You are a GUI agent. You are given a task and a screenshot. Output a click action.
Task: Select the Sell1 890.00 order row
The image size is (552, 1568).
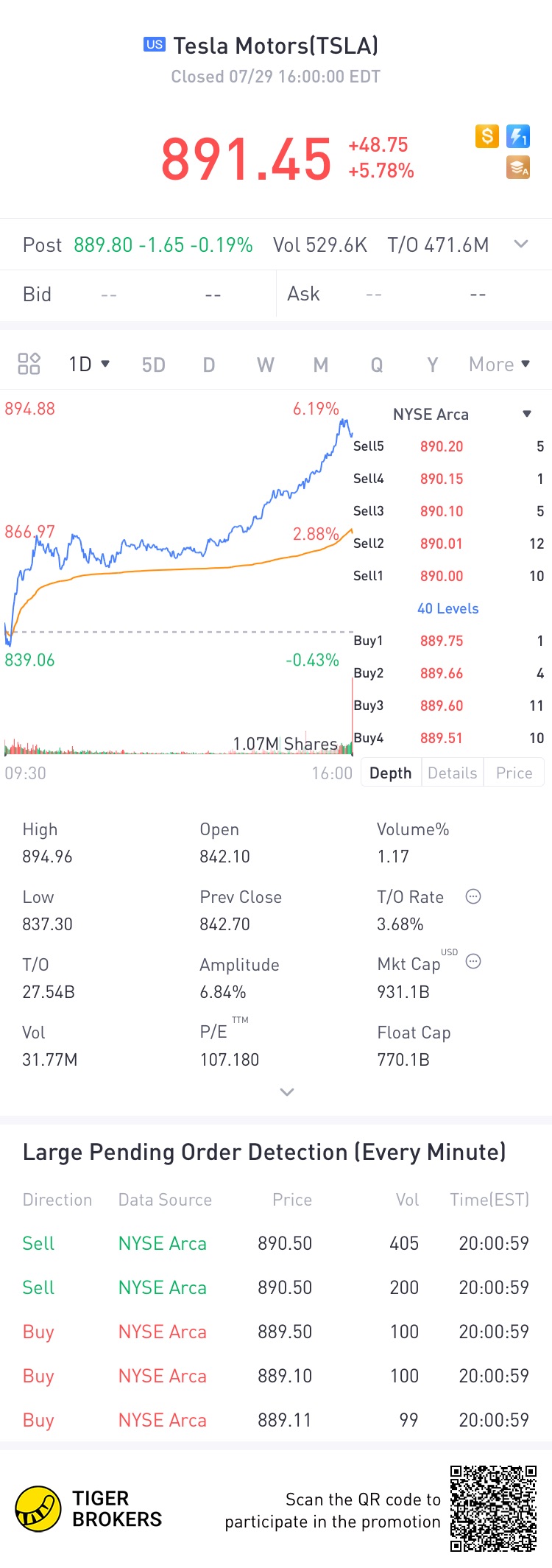click(448, 576)
